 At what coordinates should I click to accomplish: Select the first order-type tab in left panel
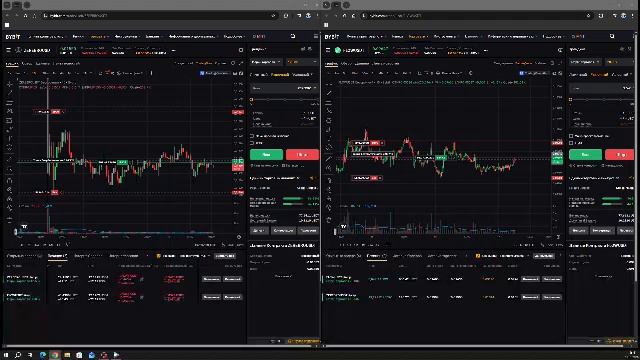click(x=258, y=75)
